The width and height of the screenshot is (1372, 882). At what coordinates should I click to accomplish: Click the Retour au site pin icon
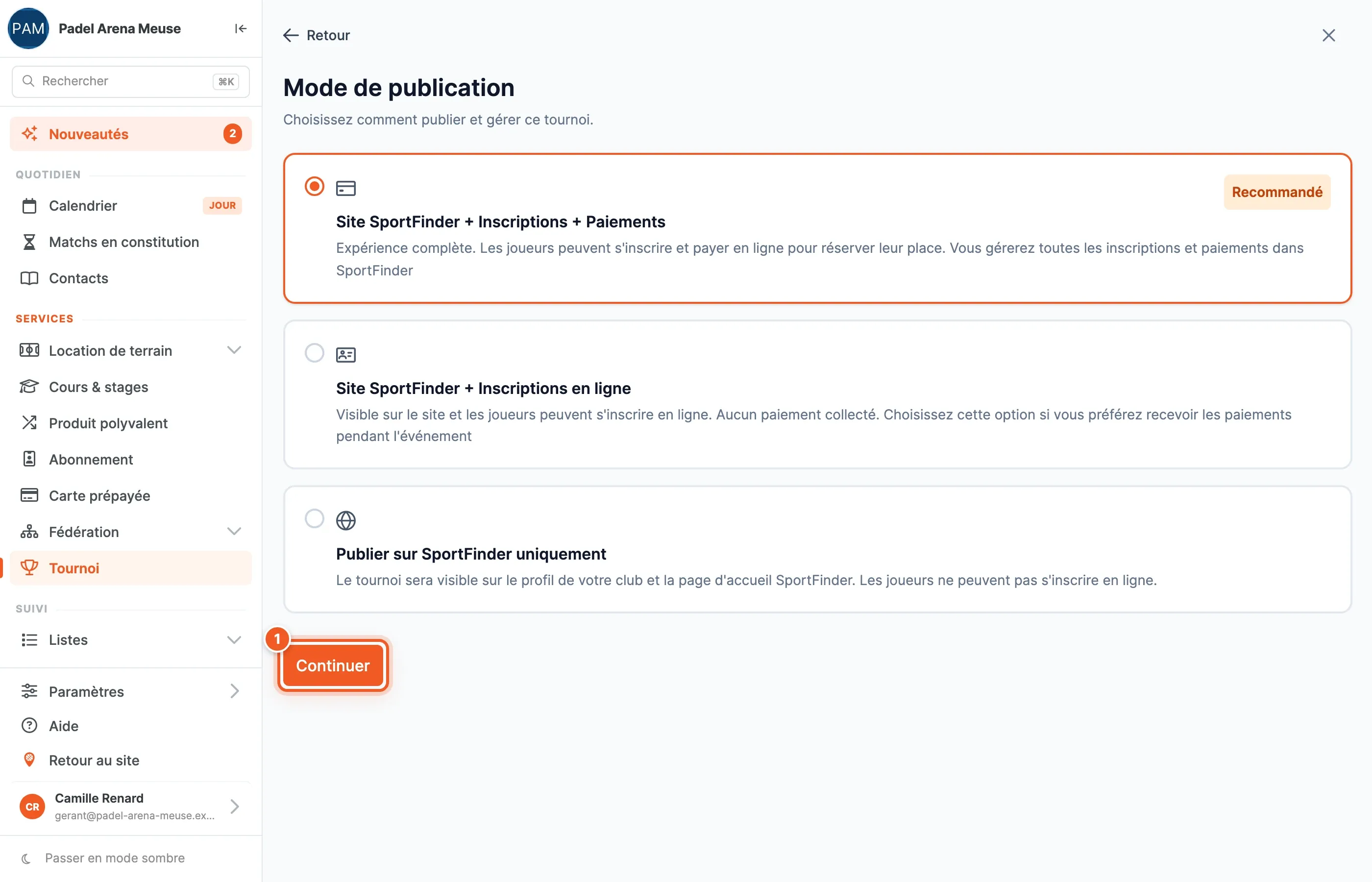(x=29, y=760)
